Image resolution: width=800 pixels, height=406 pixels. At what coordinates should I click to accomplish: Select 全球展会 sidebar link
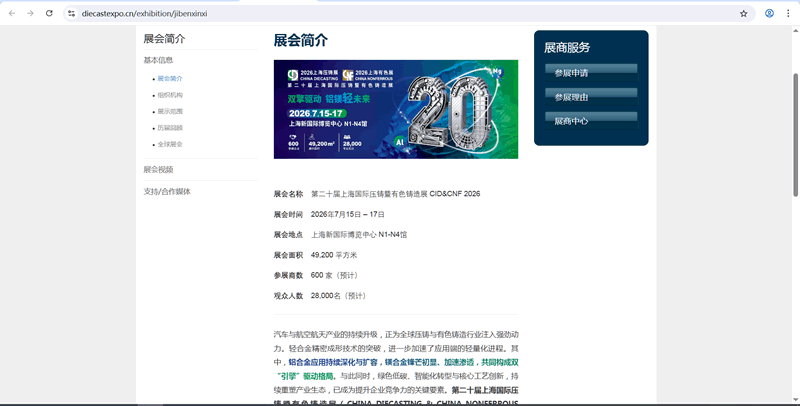(x=169, y=144)
